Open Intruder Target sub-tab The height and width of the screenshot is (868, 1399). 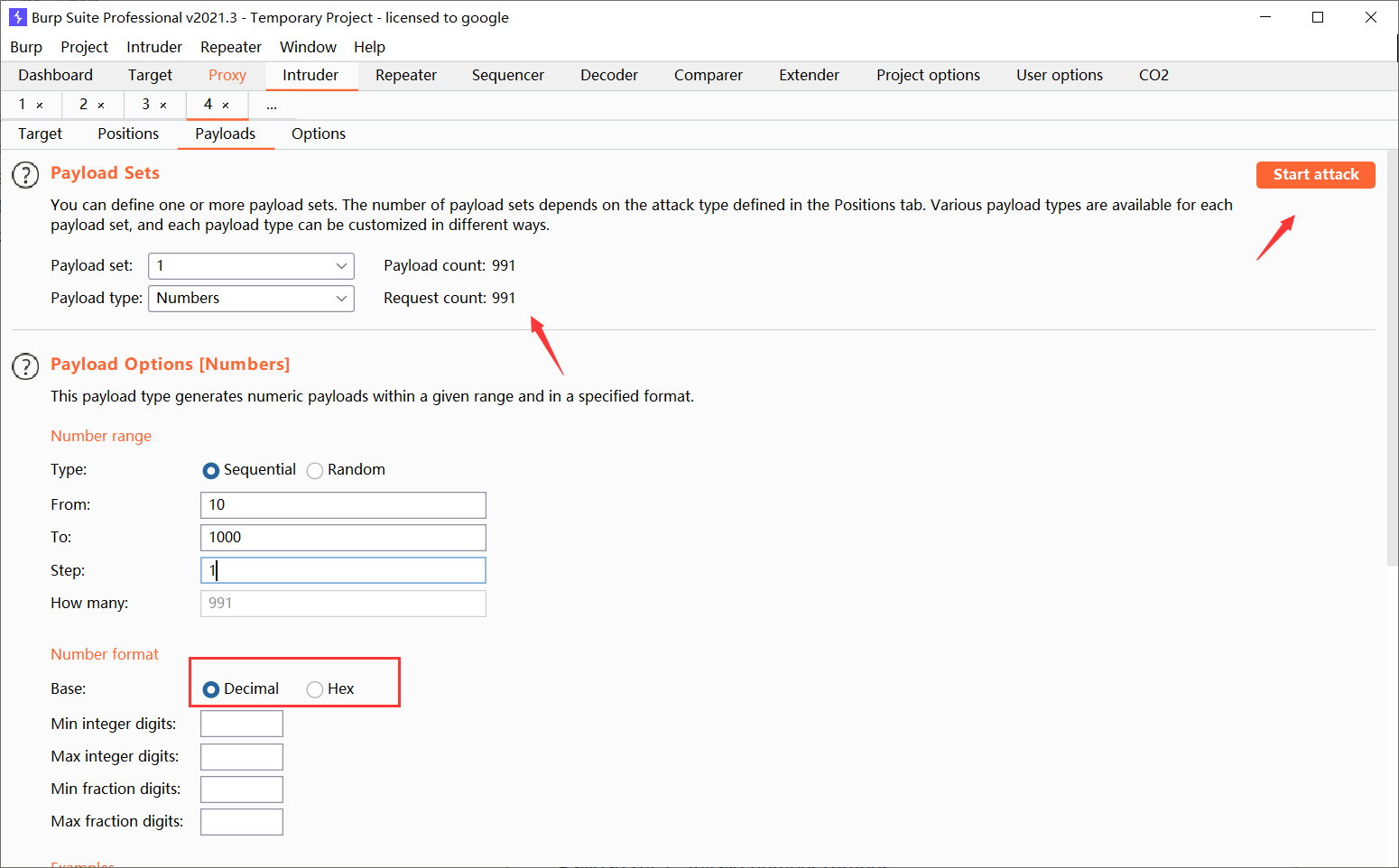click(40, 134)
